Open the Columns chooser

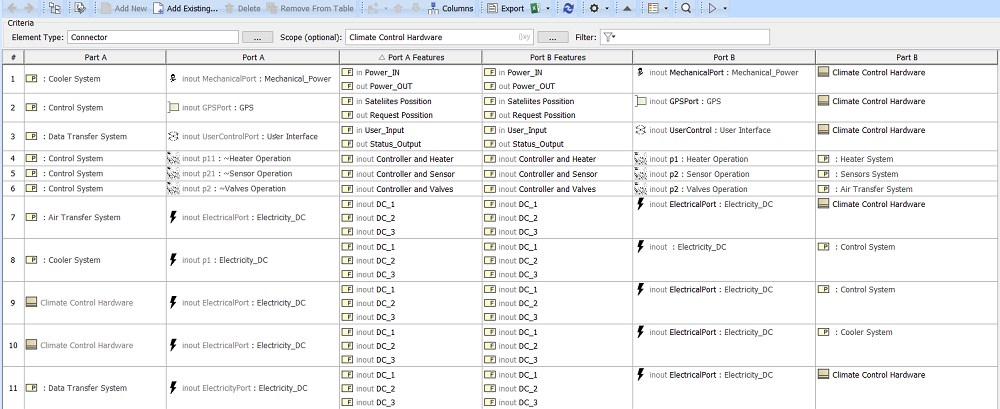(x=450, y=8)
